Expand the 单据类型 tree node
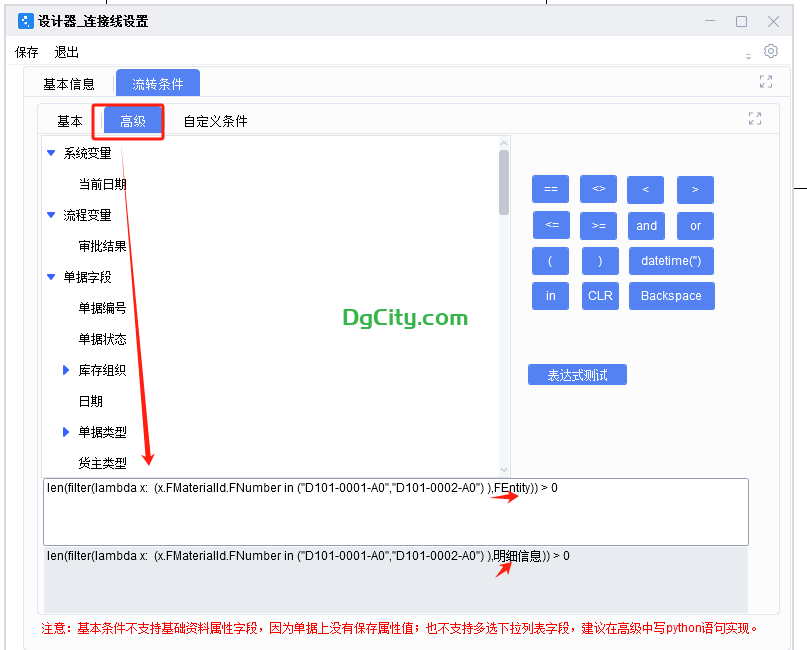 [x=65, y=431]
